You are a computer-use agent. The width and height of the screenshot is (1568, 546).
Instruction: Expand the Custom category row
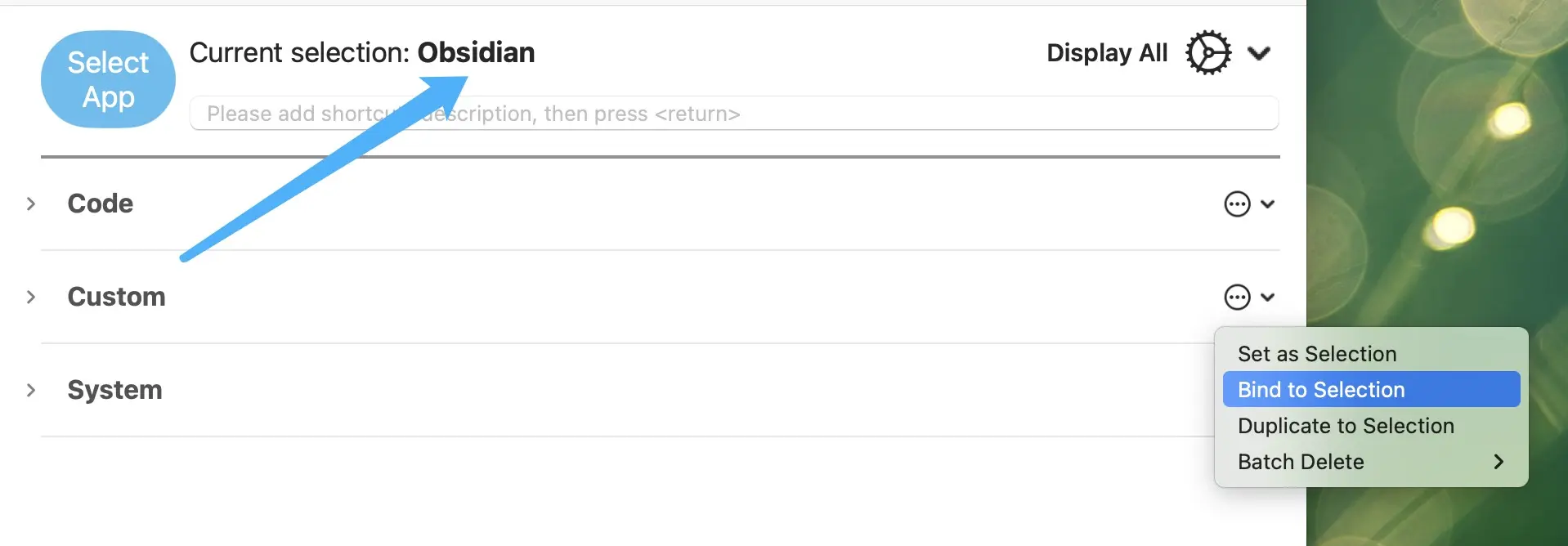point(31,297)
